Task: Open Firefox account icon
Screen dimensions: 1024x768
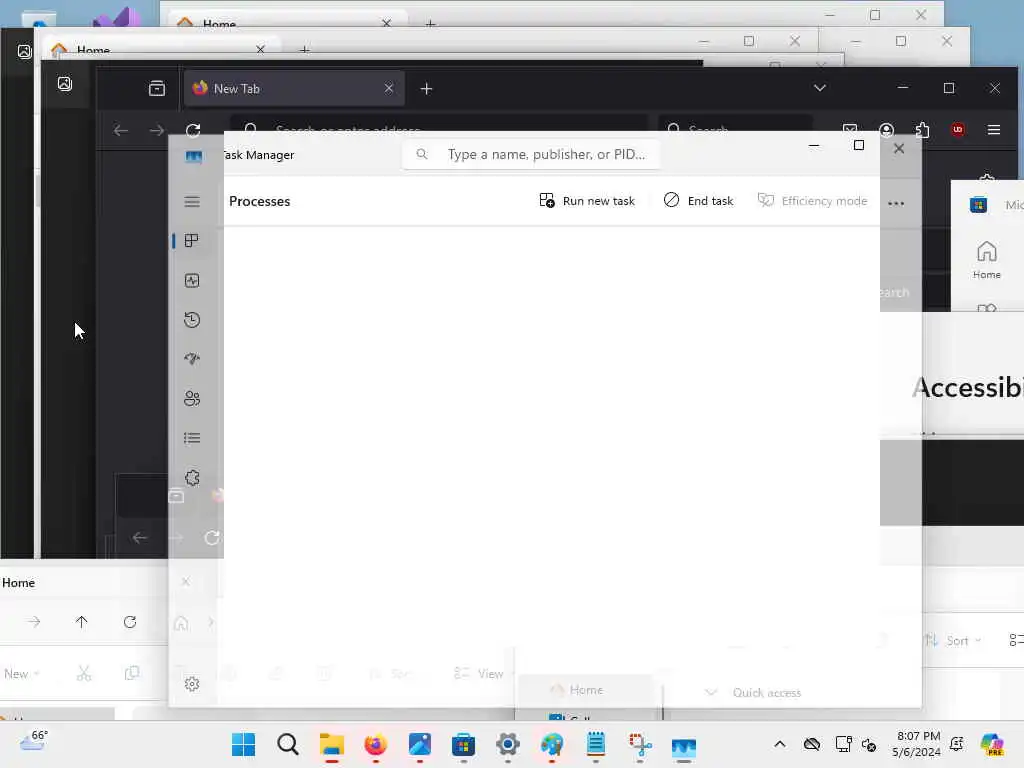Action: (886, 130)
